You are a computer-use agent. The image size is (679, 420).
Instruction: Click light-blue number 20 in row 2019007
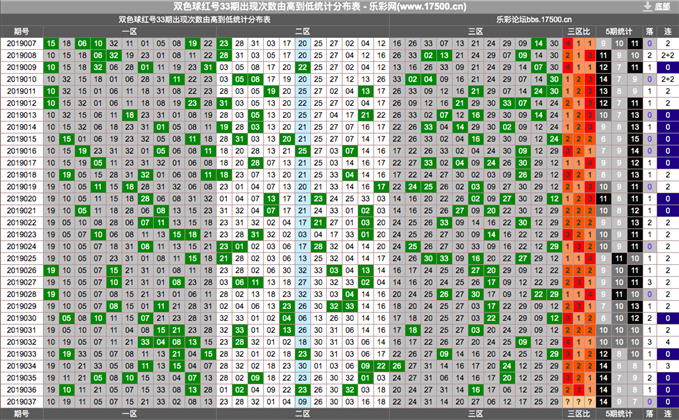[x=303, y=43]
